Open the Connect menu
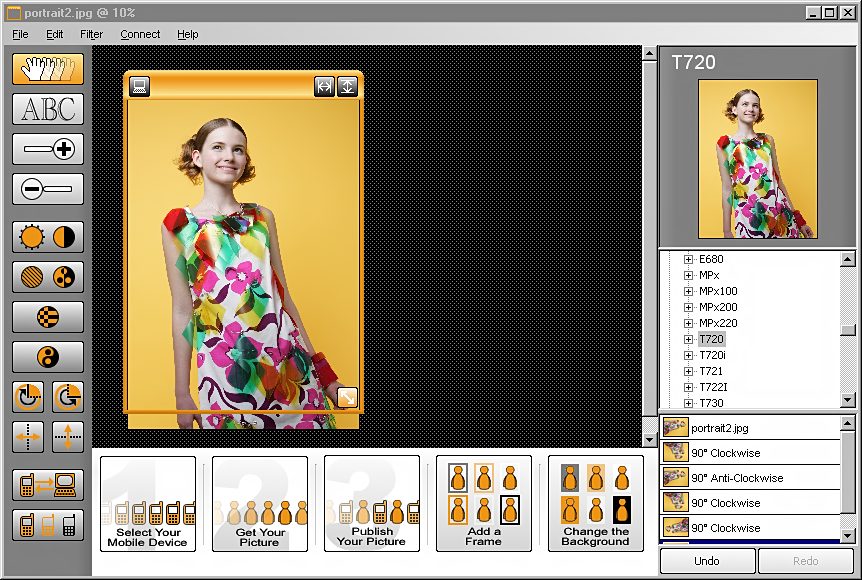The width and height of the screenshot is (862, 580). click(x=140, y=34)
